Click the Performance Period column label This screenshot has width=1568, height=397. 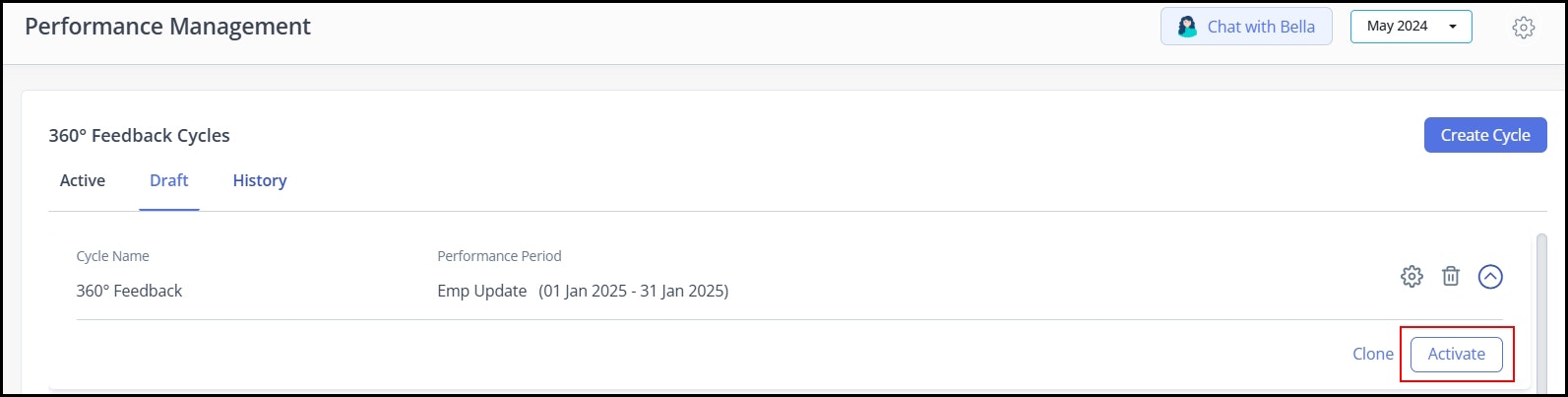499,256
